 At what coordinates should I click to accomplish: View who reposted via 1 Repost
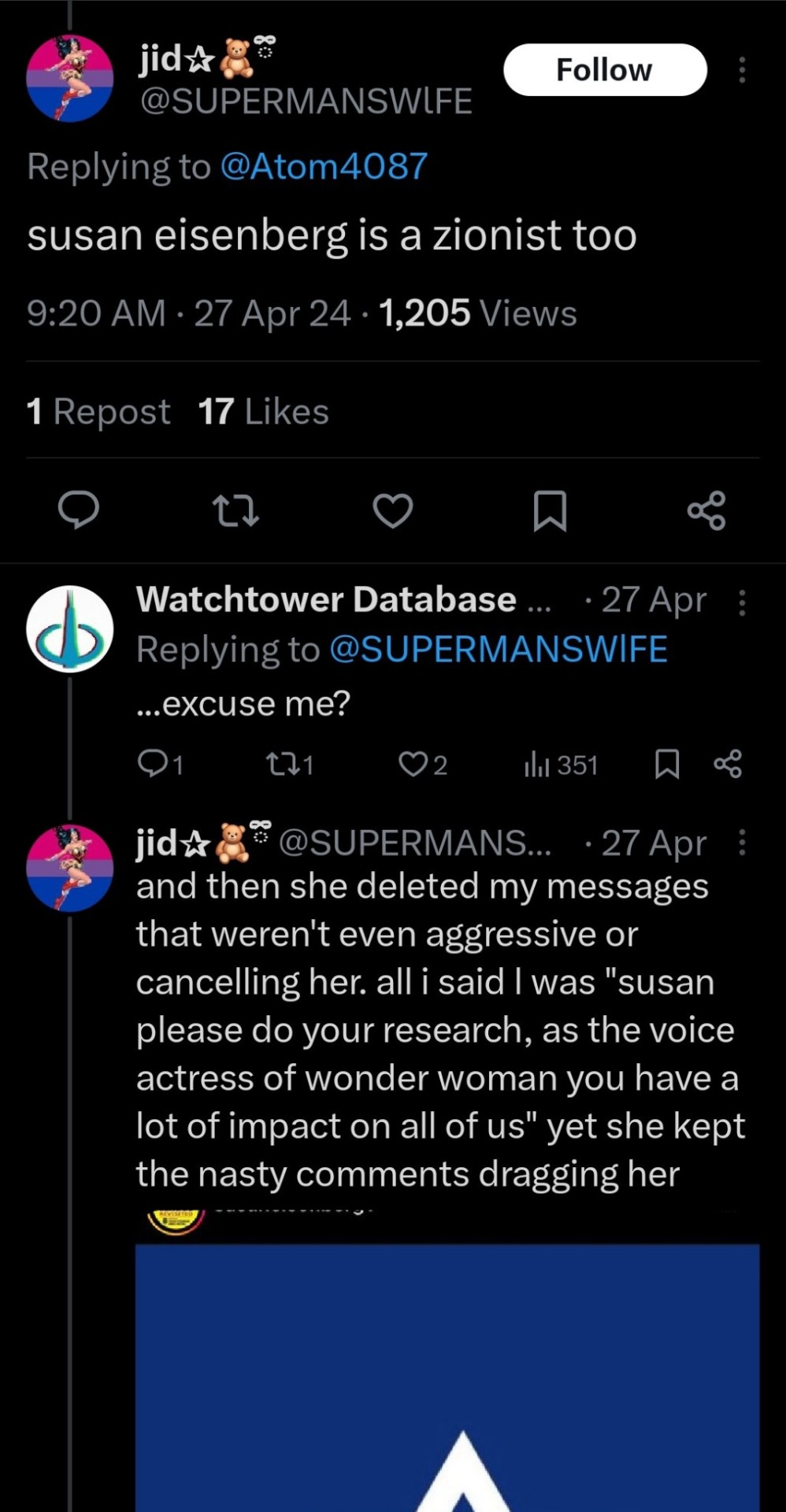pos(98,411)
